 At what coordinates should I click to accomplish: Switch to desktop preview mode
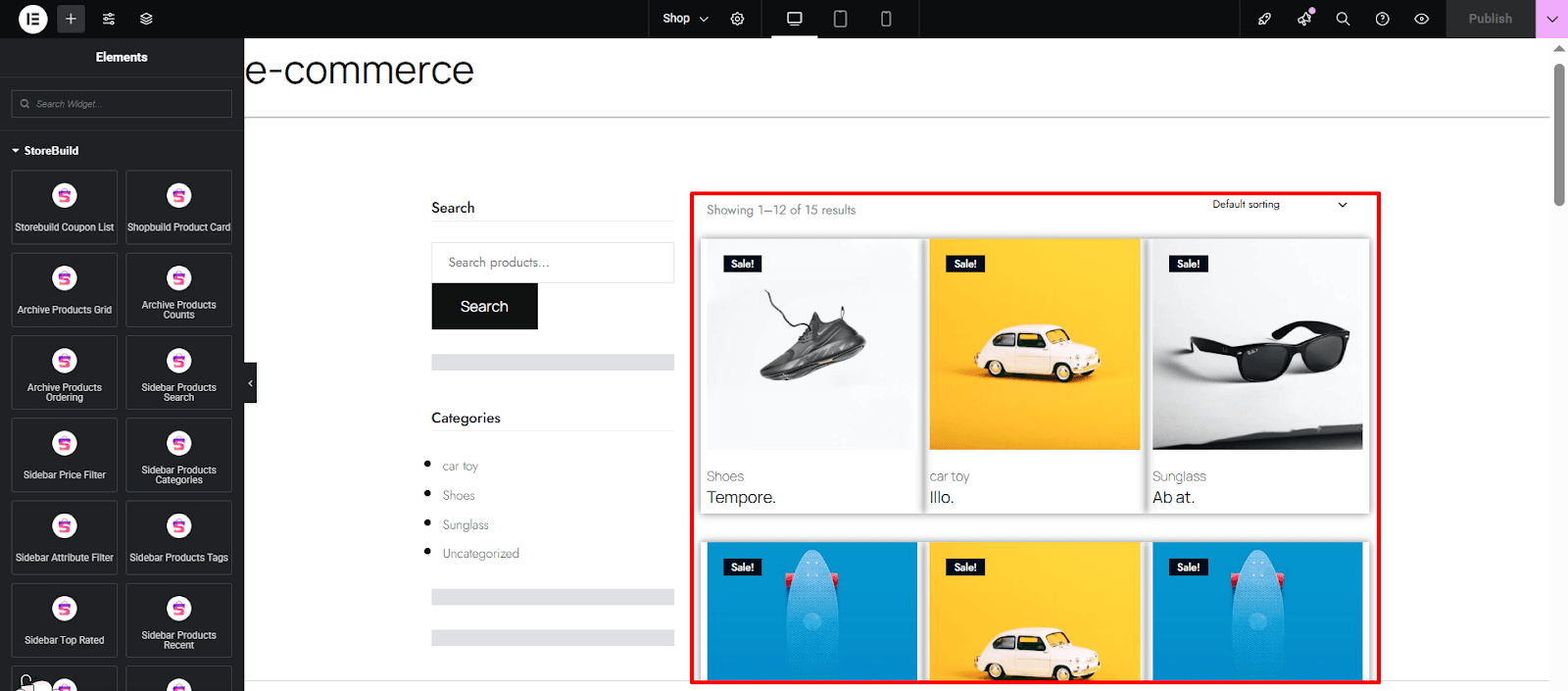[795, 19]
